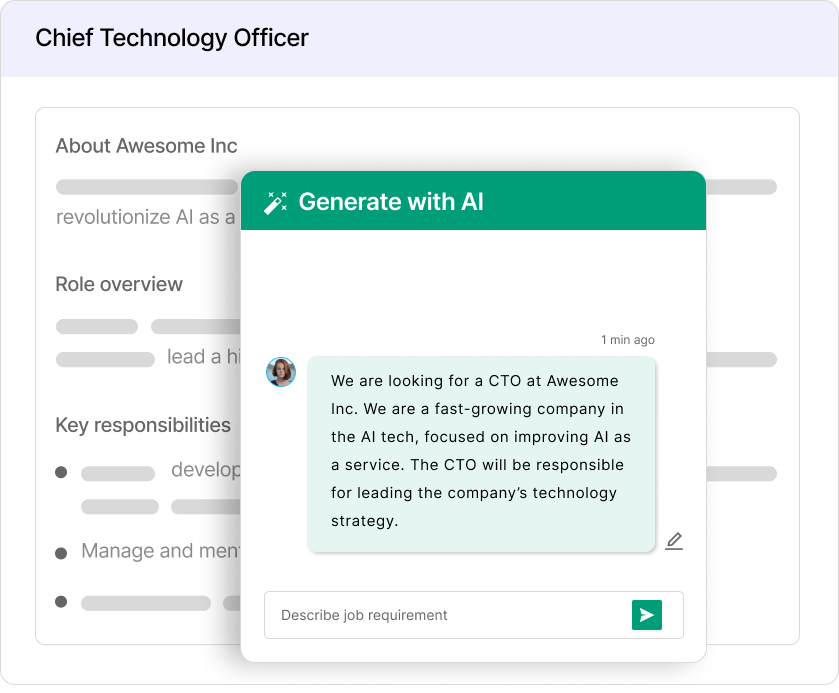Click the magic wand icon in Generate with AI header

(x=276, y=203)
